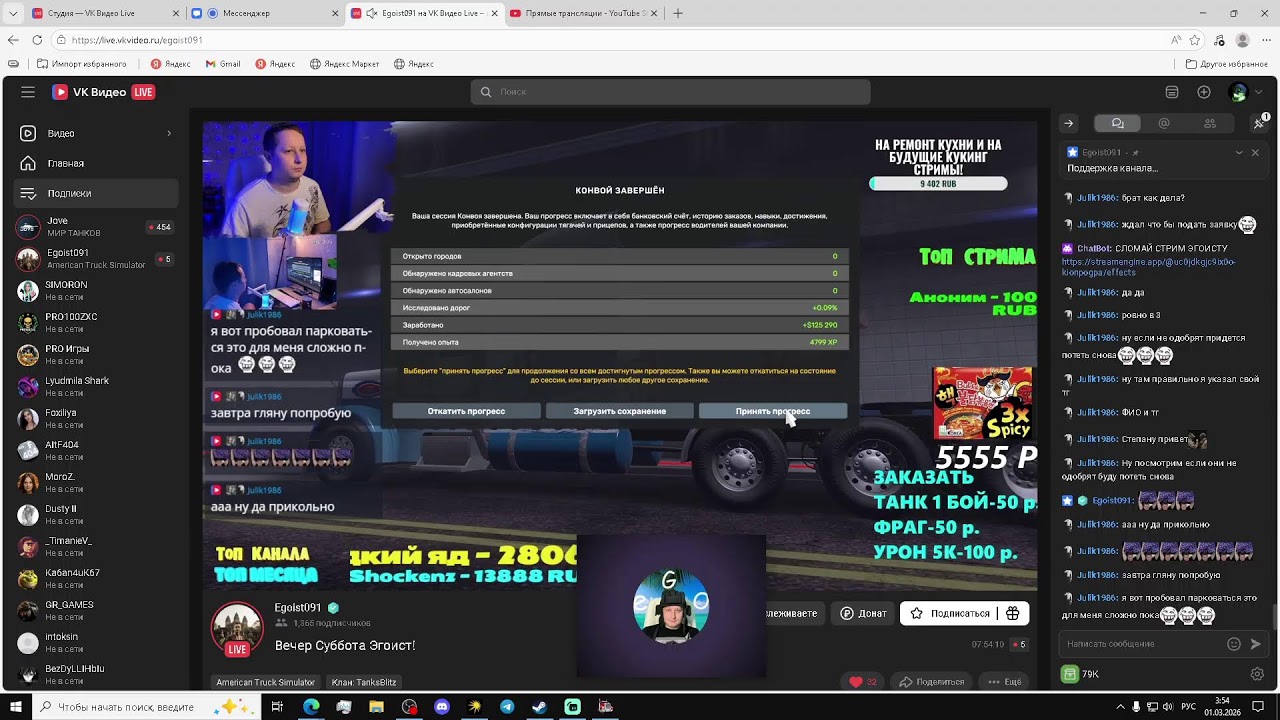Open Яндекс Маркет bookmark
1280x720 pixels.
[x=345, y=64]
